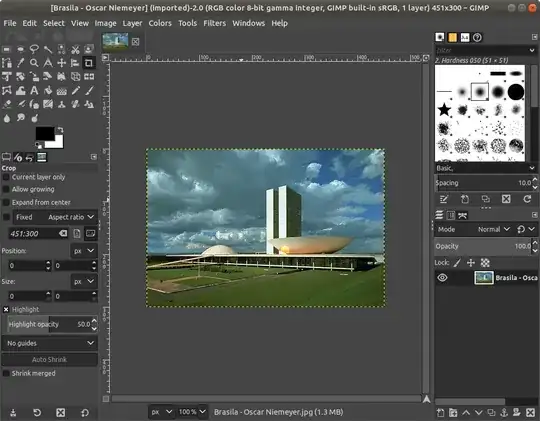This screenshot has height=421, width=540.
Task: Enable Current layer only checkbox
Action: click(x=6, y=177)
